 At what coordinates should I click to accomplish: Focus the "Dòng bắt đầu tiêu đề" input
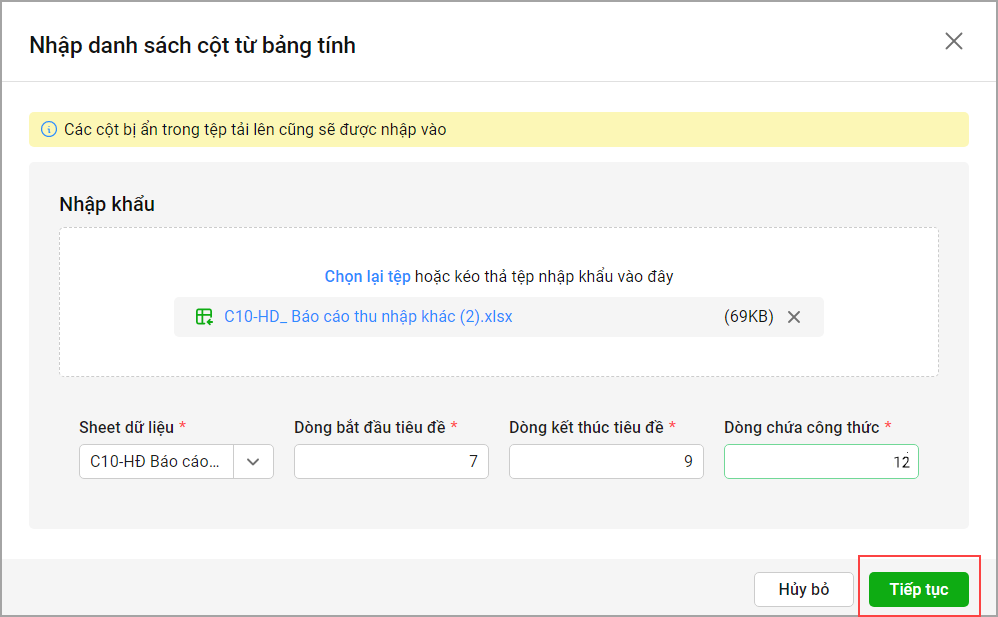[x=391, y=462]
